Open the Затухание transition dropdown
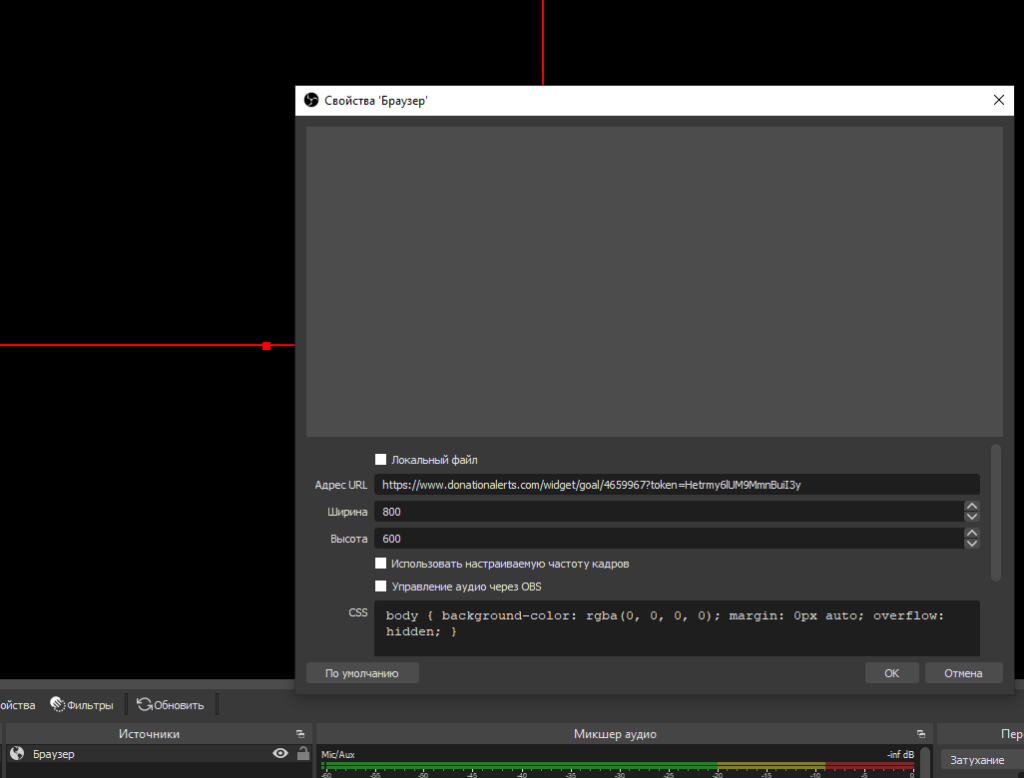 point(978,761)
